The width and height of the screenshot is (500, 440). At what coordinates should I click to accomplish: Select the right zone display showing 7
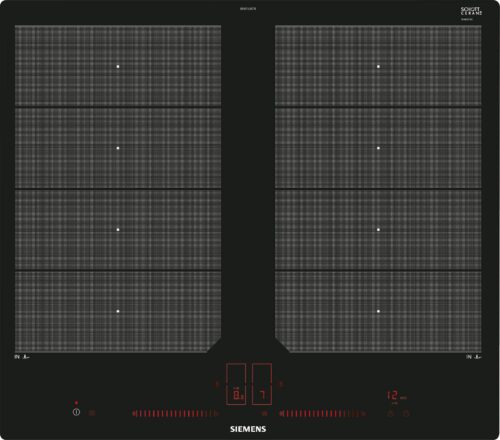(262, 384)
